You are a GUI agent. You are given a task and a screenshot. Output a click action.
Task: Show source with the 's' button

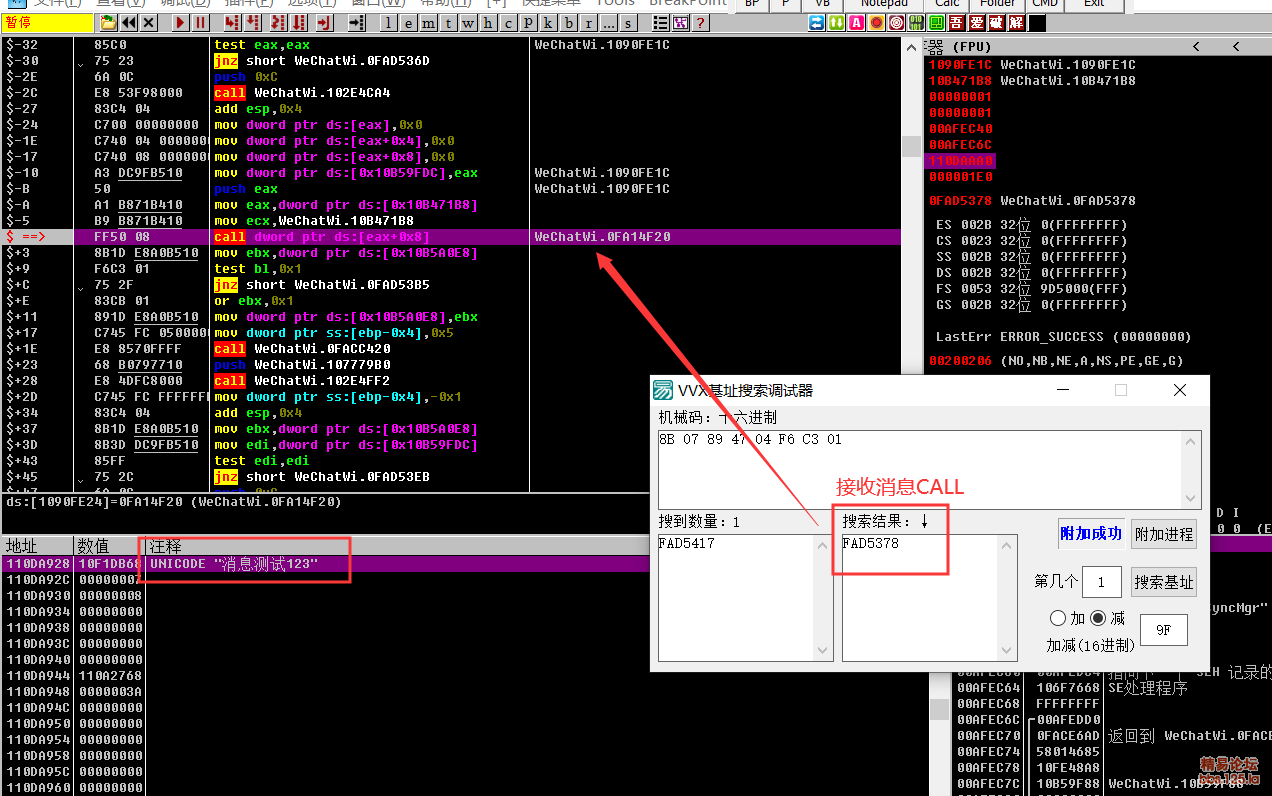point(628,22)
